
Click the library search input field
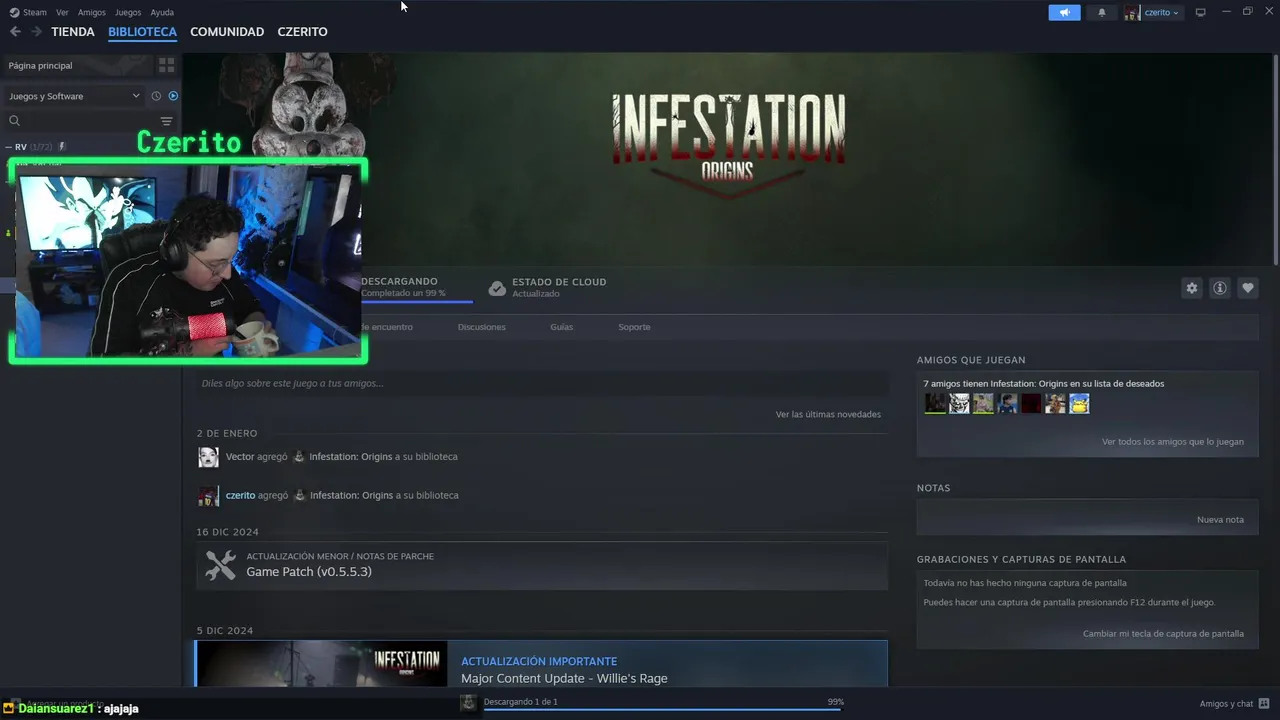click(x=88, y=121)
